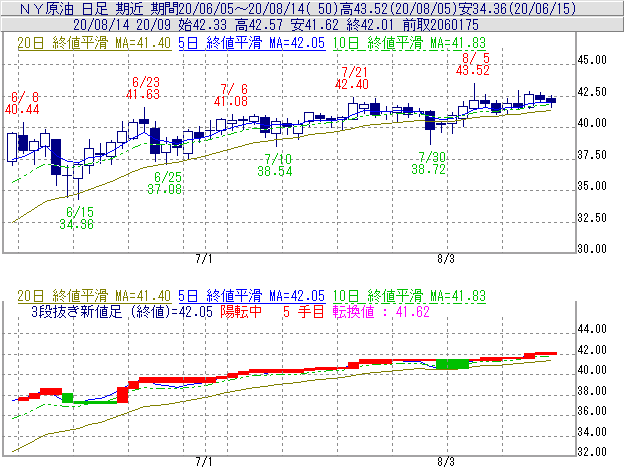
Task: Click the 7/1 date label under upper chart
Action: pyautogui.click(x=204, y=259)
